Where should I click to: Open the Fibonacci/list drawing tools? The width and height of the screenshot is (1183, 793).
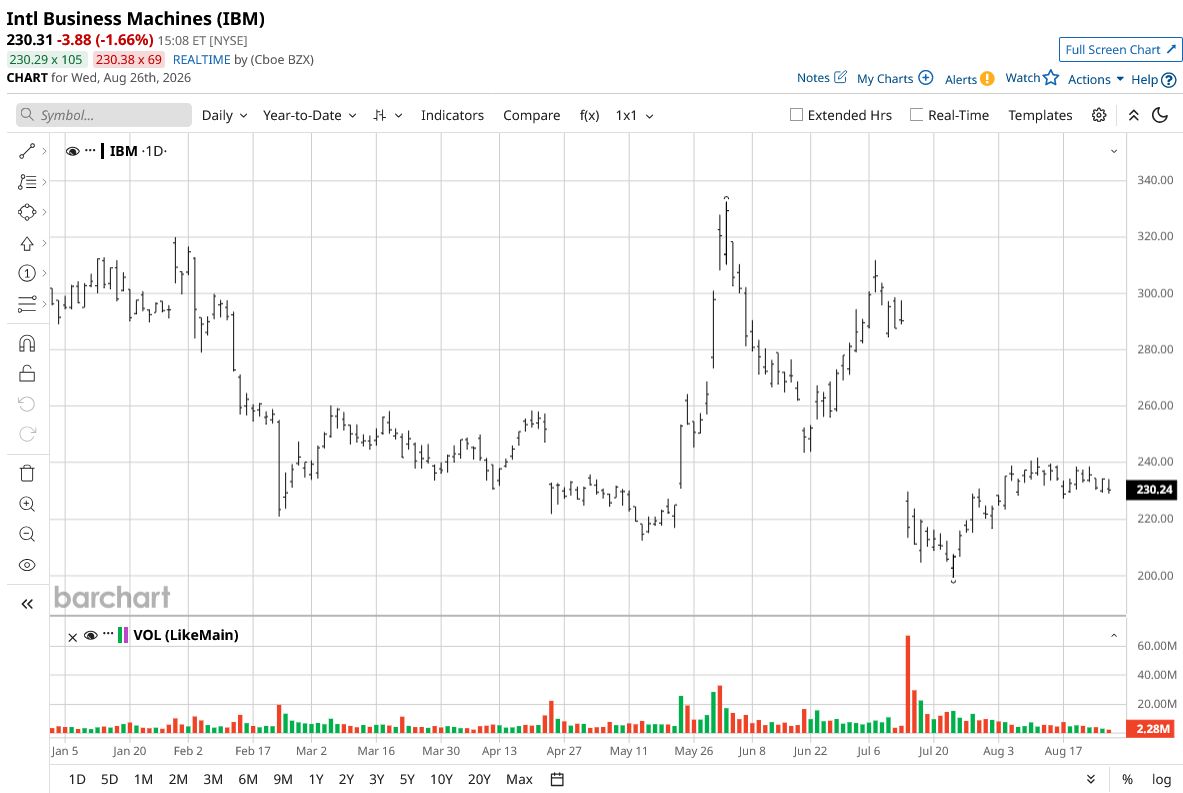pyautogui.click(x=27, y=182)
